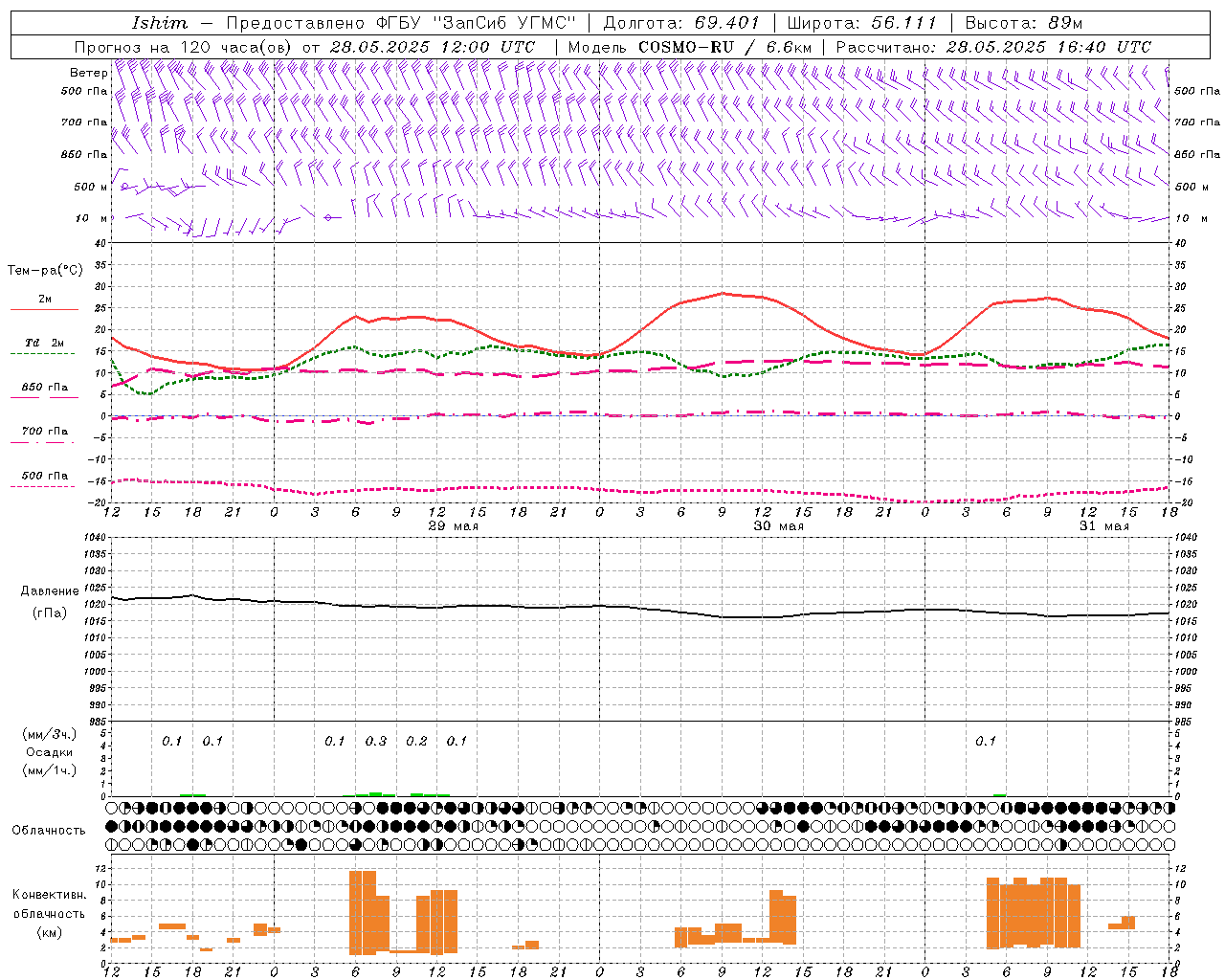
Task: Click the dashed line sample under temperature "850 гПа"
Action: point(44,397)
